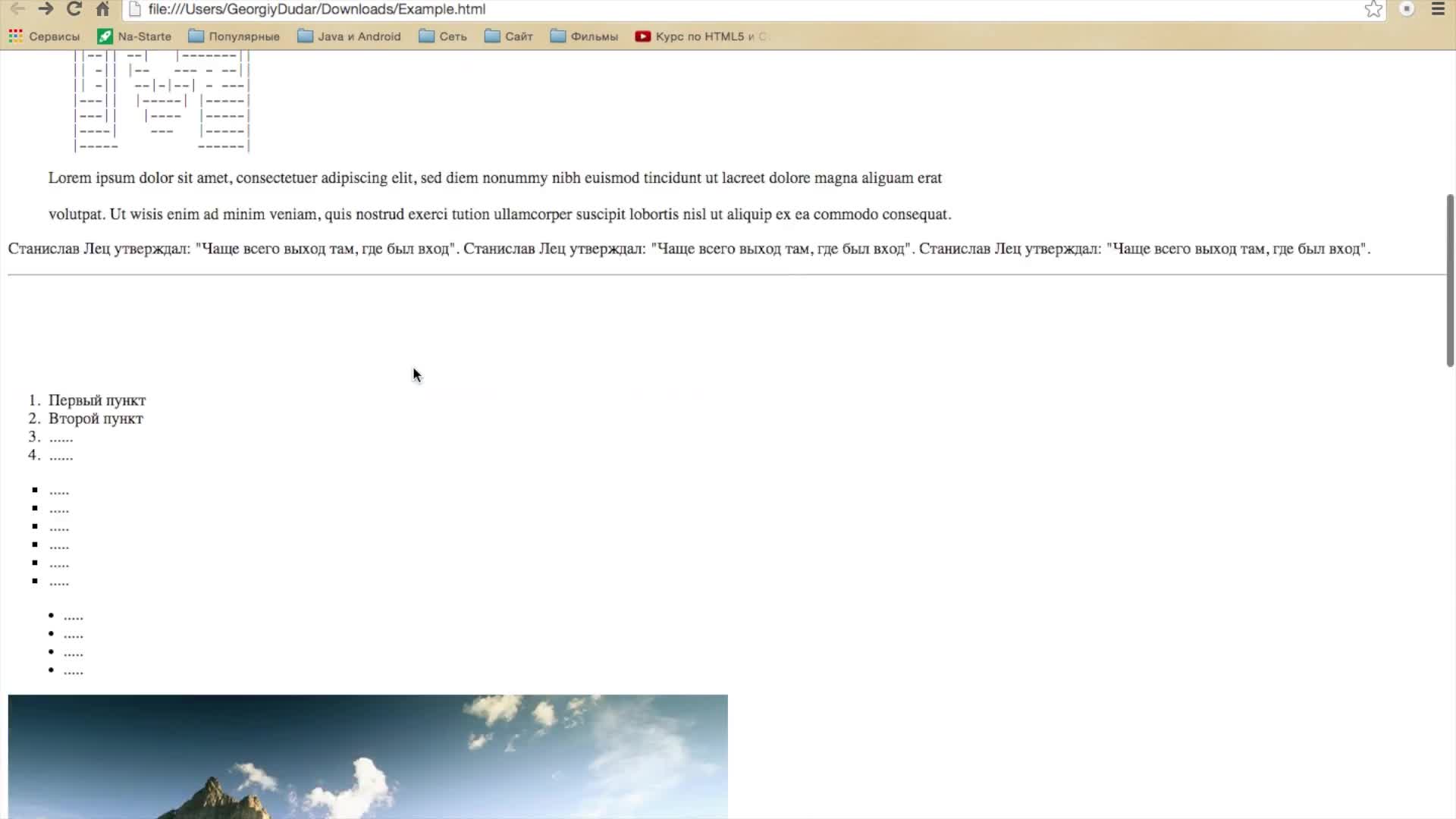Click the list item Первый пункт
The height and width of the screenshot is (819, 1456).
pos(97,400)
